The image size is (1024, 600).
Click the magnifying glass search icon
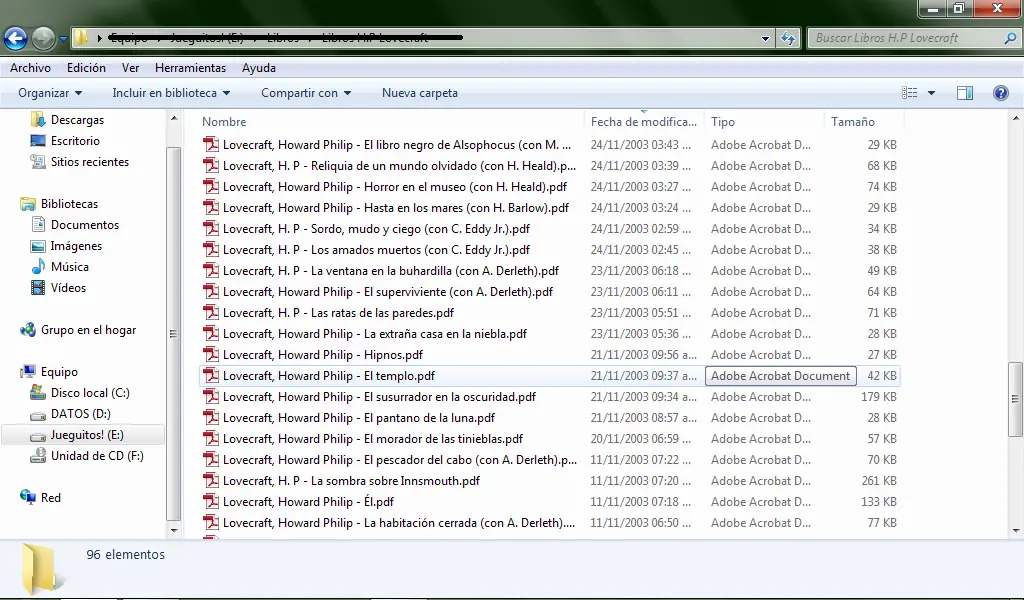click(1010, 38)
